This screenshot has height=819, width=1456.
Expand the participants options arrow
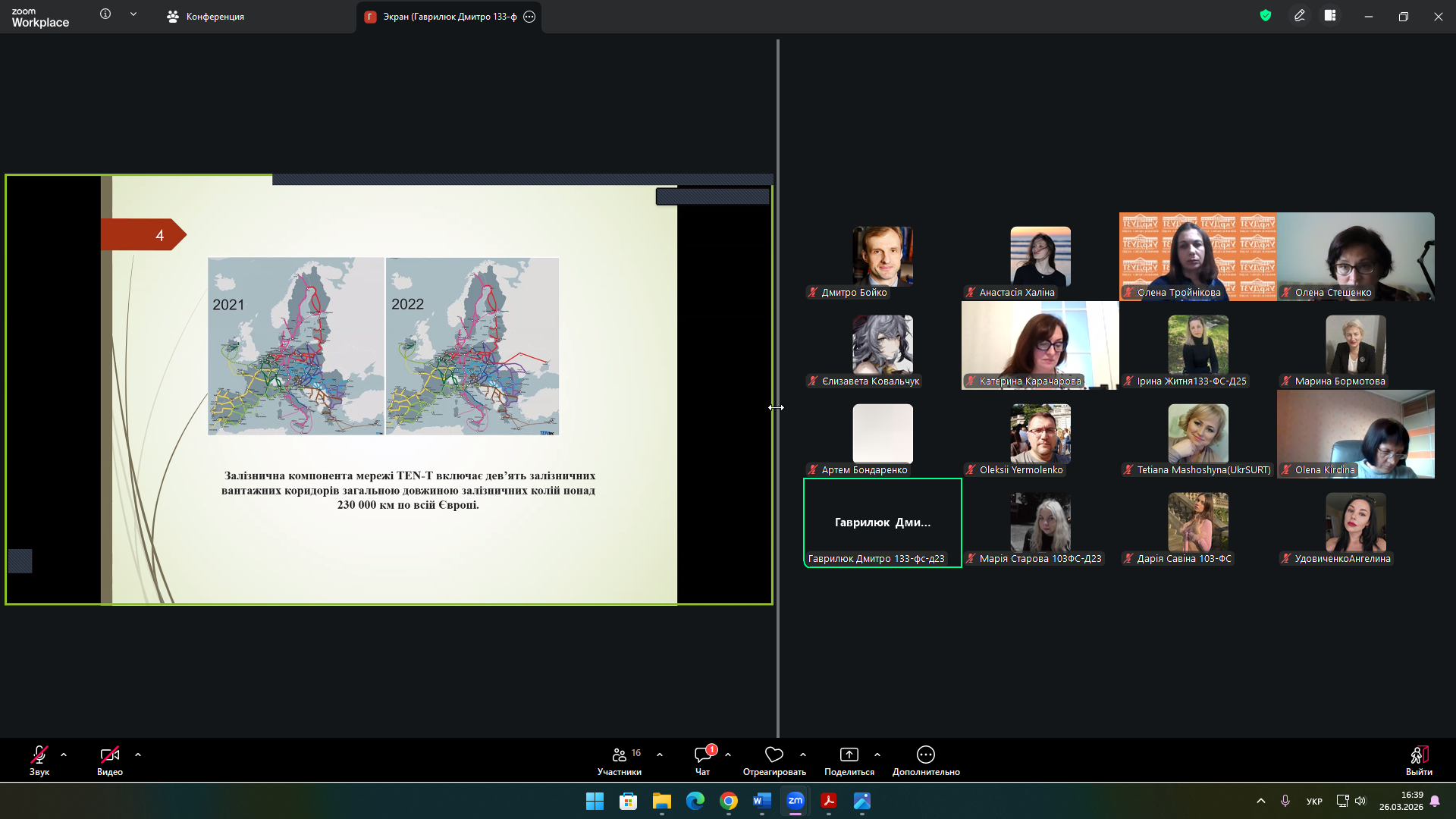coord(660,755)
